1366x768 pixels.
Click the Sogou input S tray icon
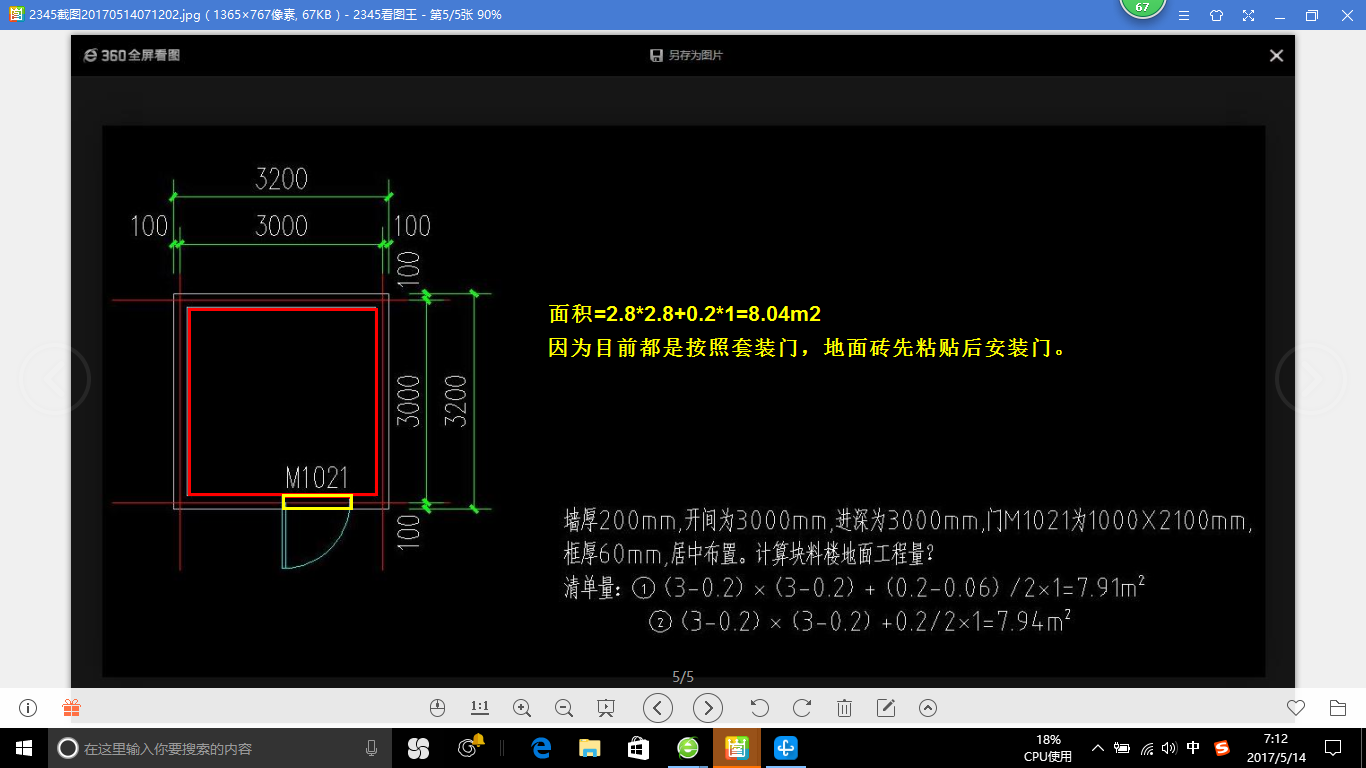tap(1222, 748)
